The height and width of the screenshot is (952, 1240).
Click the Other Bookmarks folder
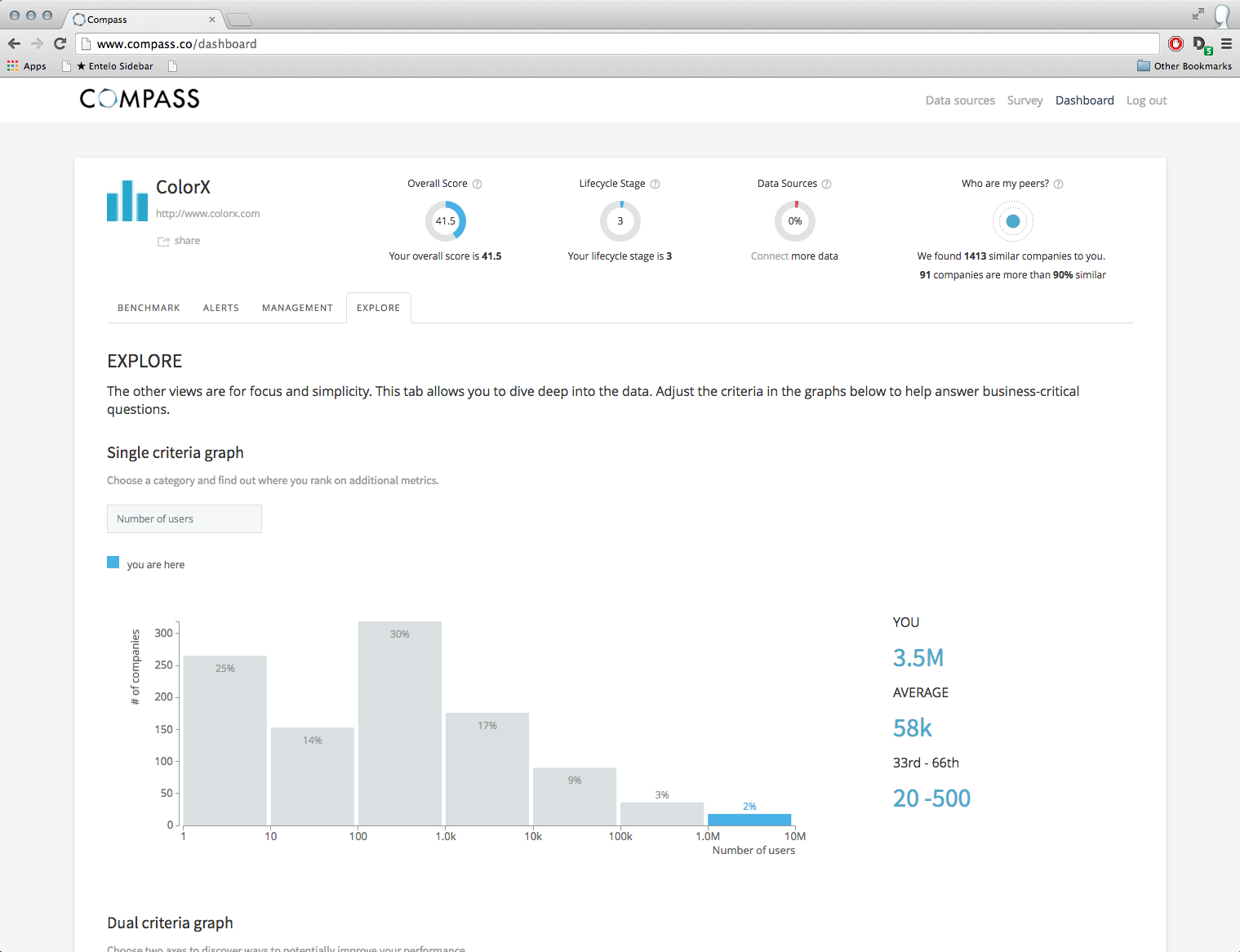pyautogui.click(x=1184, y=66)
